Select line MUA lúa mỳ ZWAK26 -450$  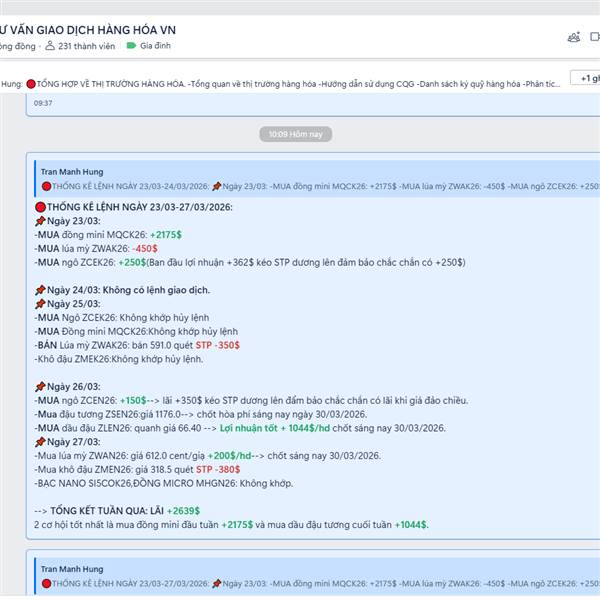coord(96,248)
